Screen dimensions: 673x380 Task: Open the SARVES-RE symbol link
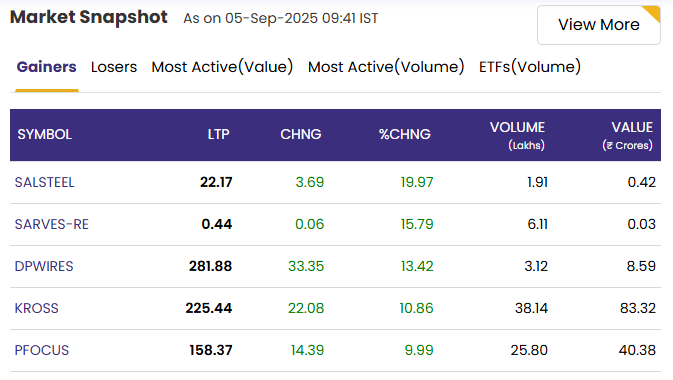(52, 224)
